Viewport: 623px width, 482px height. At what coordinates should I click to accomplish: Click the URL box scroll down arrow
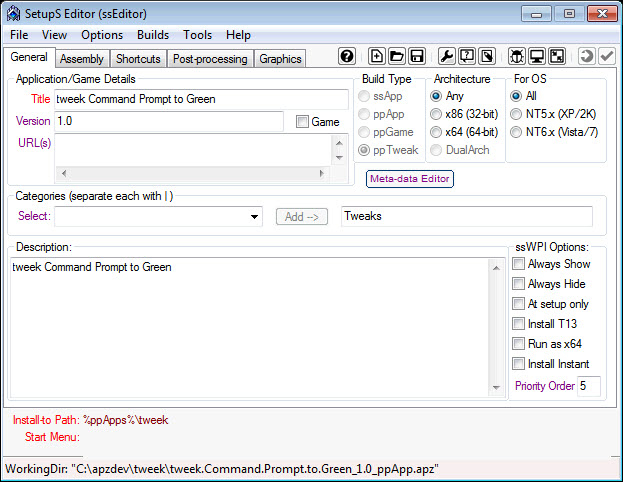tap(339, 158)
